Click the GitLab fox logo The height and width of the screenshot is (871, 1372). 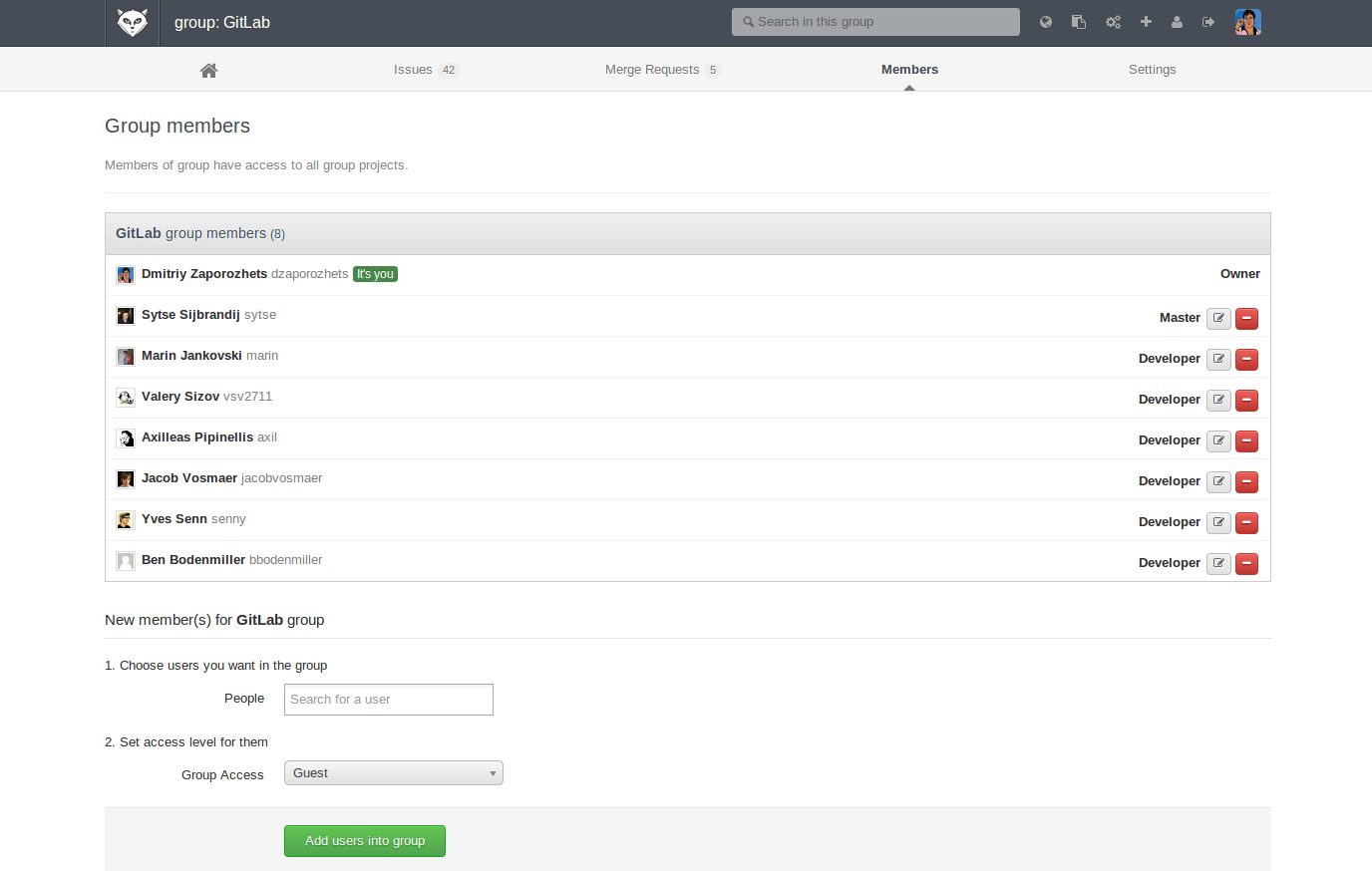[133, 21]
